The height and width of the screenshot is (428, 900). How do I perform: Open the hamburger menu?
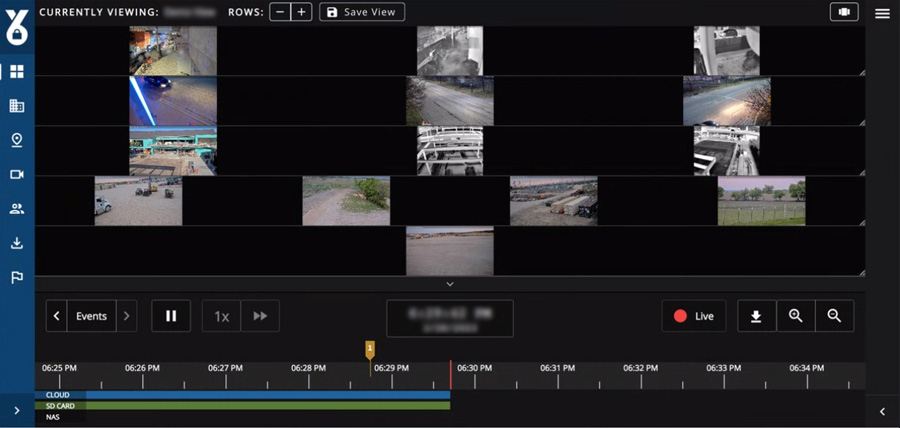click(882, 14)
